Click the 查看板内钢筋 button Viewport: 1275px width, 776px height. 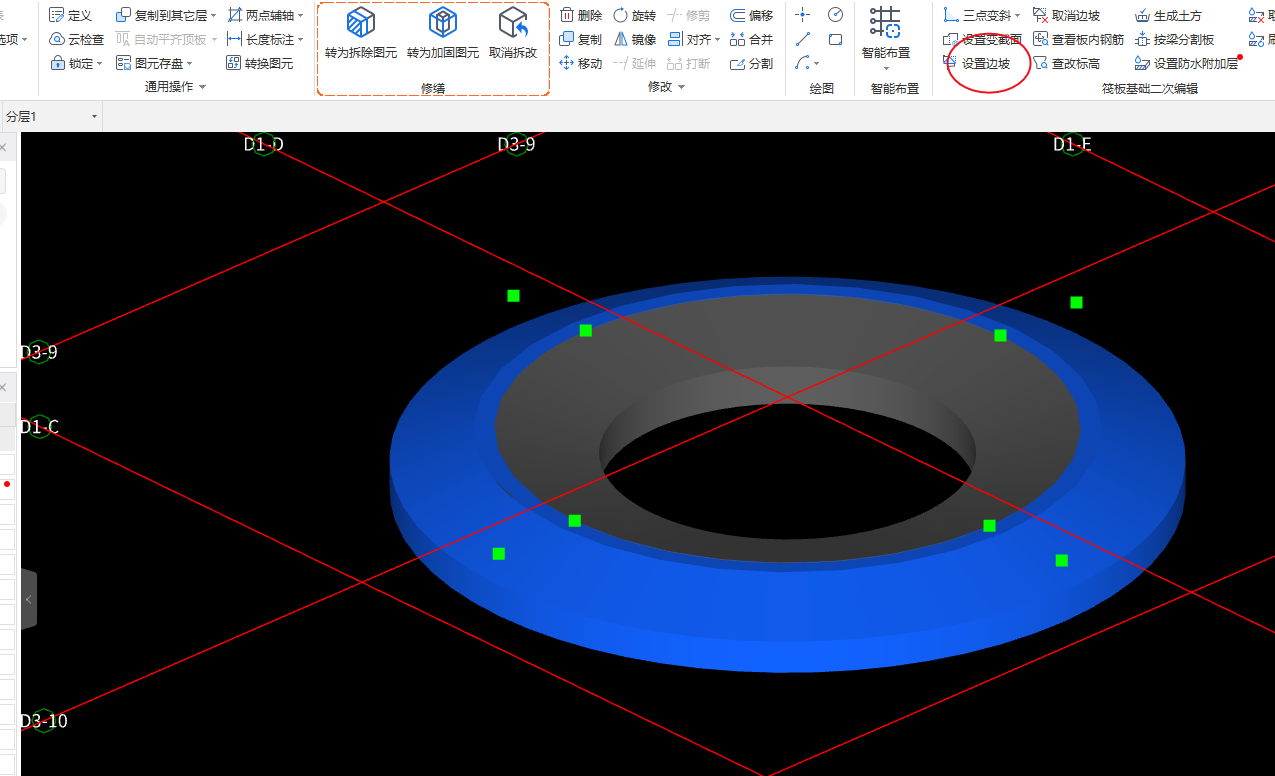pyautogui.click(x=1077, y=39)
